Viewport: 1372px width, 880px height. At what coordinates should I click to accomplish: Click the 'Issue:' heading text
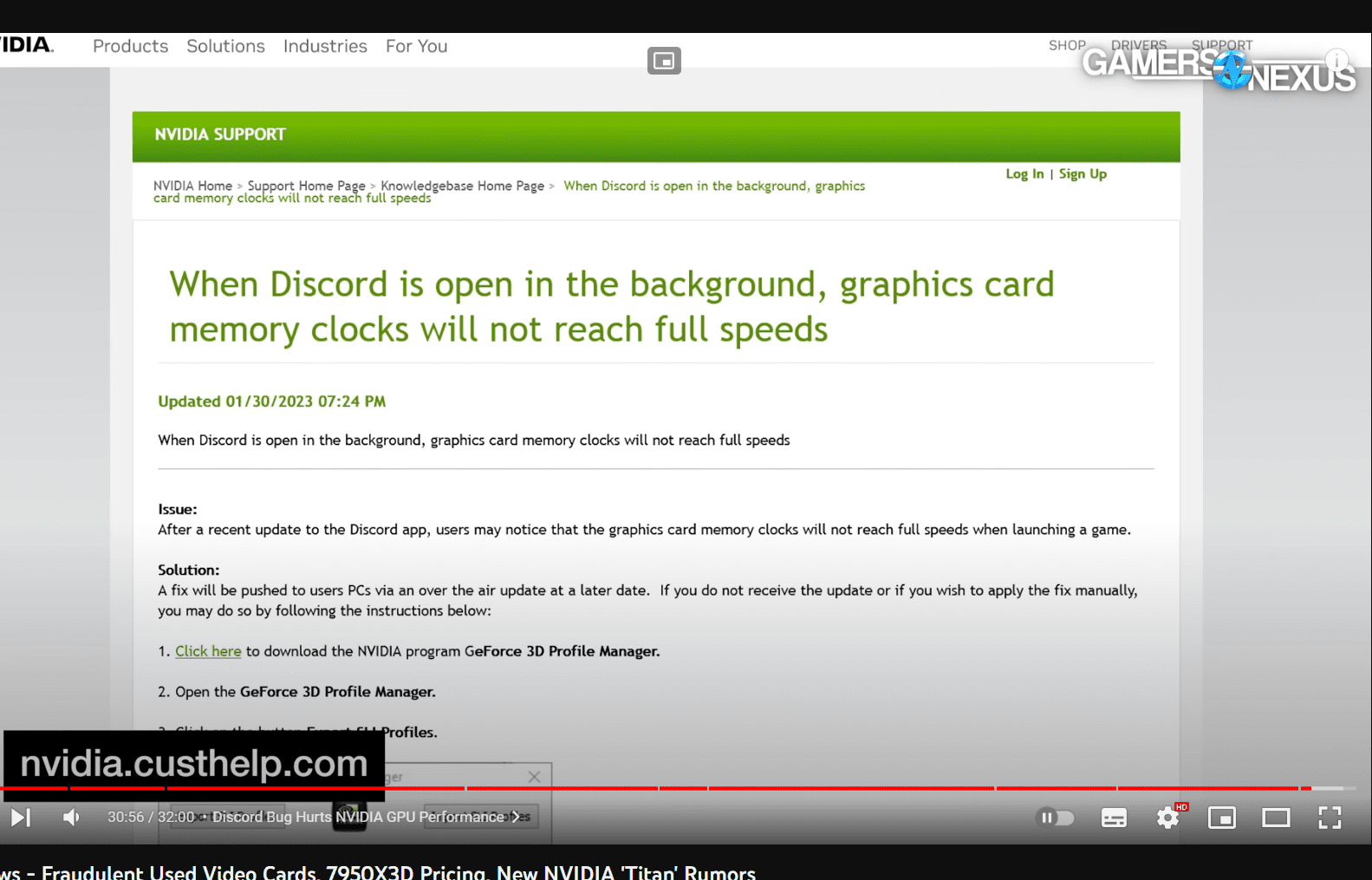pos(178,509)
